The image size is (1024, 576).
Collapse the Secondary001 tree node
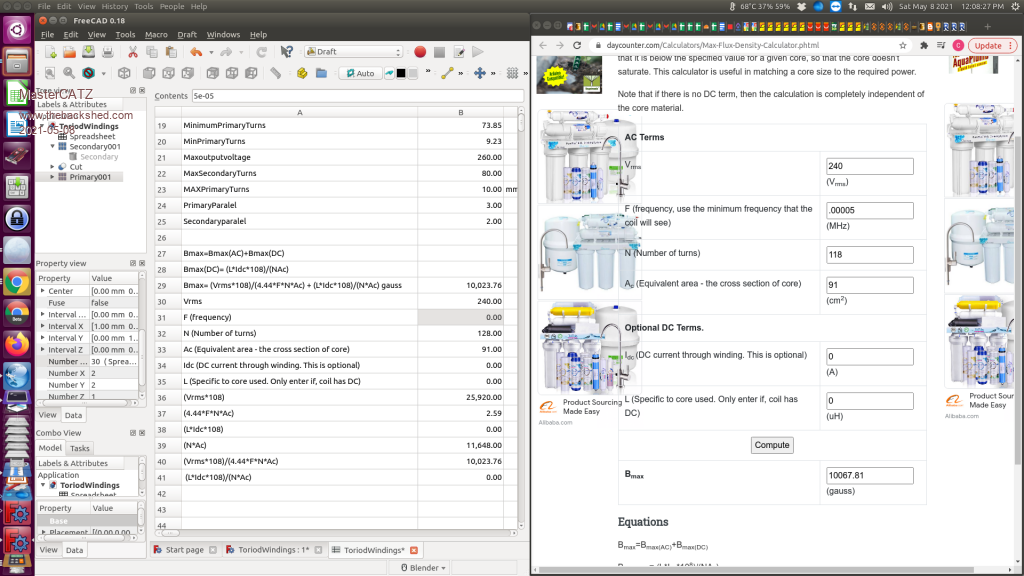[x=52, y=146]
